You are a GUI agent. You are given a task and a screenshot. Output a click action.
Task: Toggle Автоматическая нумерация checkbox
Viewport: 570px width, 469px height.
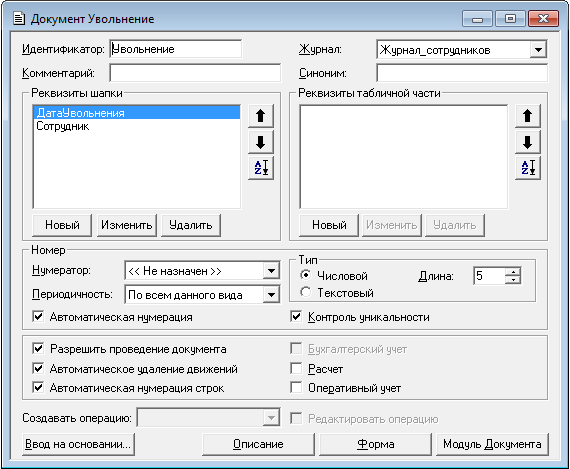click(x=38, y=317)
